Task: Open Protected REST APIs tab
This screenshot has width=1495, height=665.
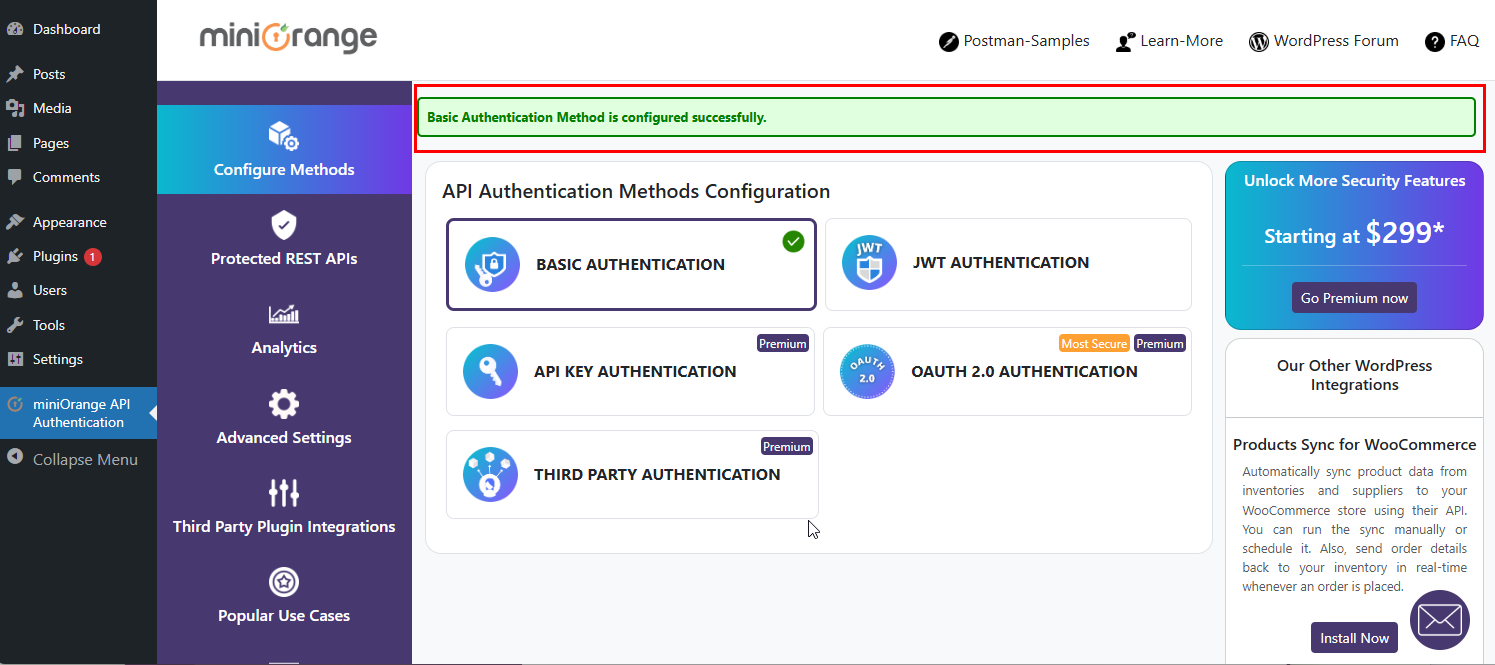Action: point(284,240)
